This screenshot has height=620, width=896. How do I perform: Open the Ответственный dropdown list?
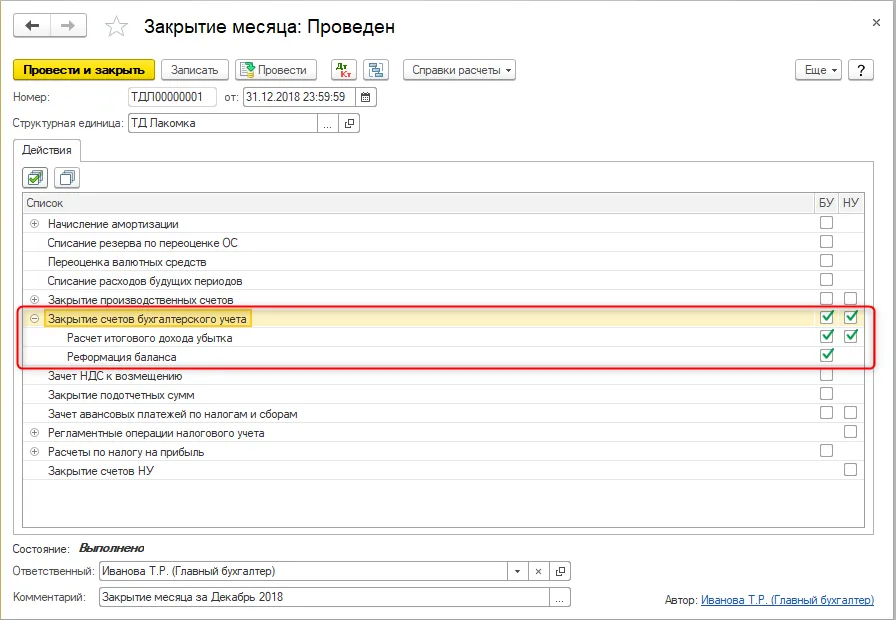(x=517, y=571)
